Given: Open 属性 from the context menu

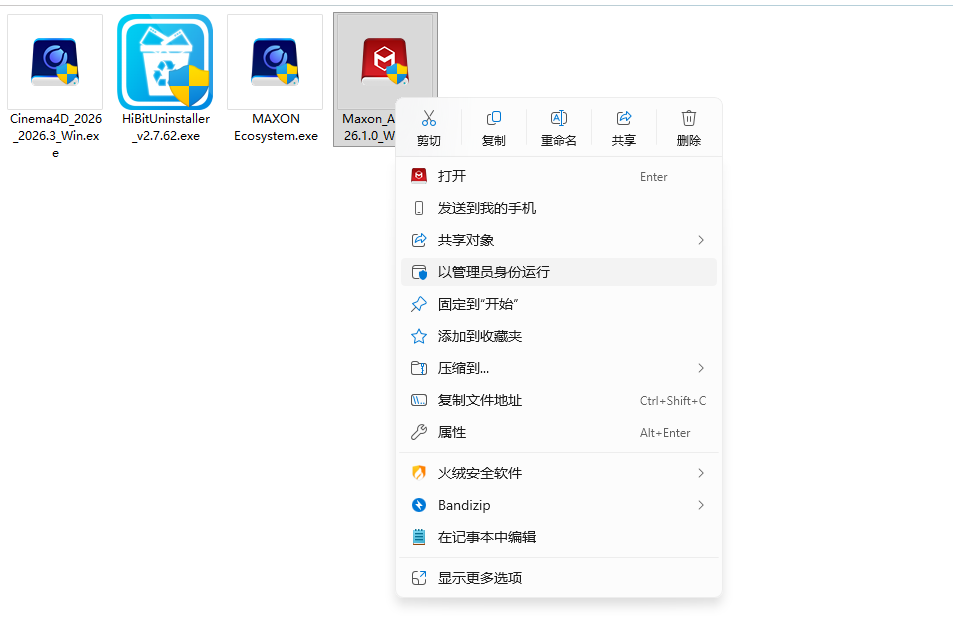Looking at the screenshot, I should click(559, 432).
